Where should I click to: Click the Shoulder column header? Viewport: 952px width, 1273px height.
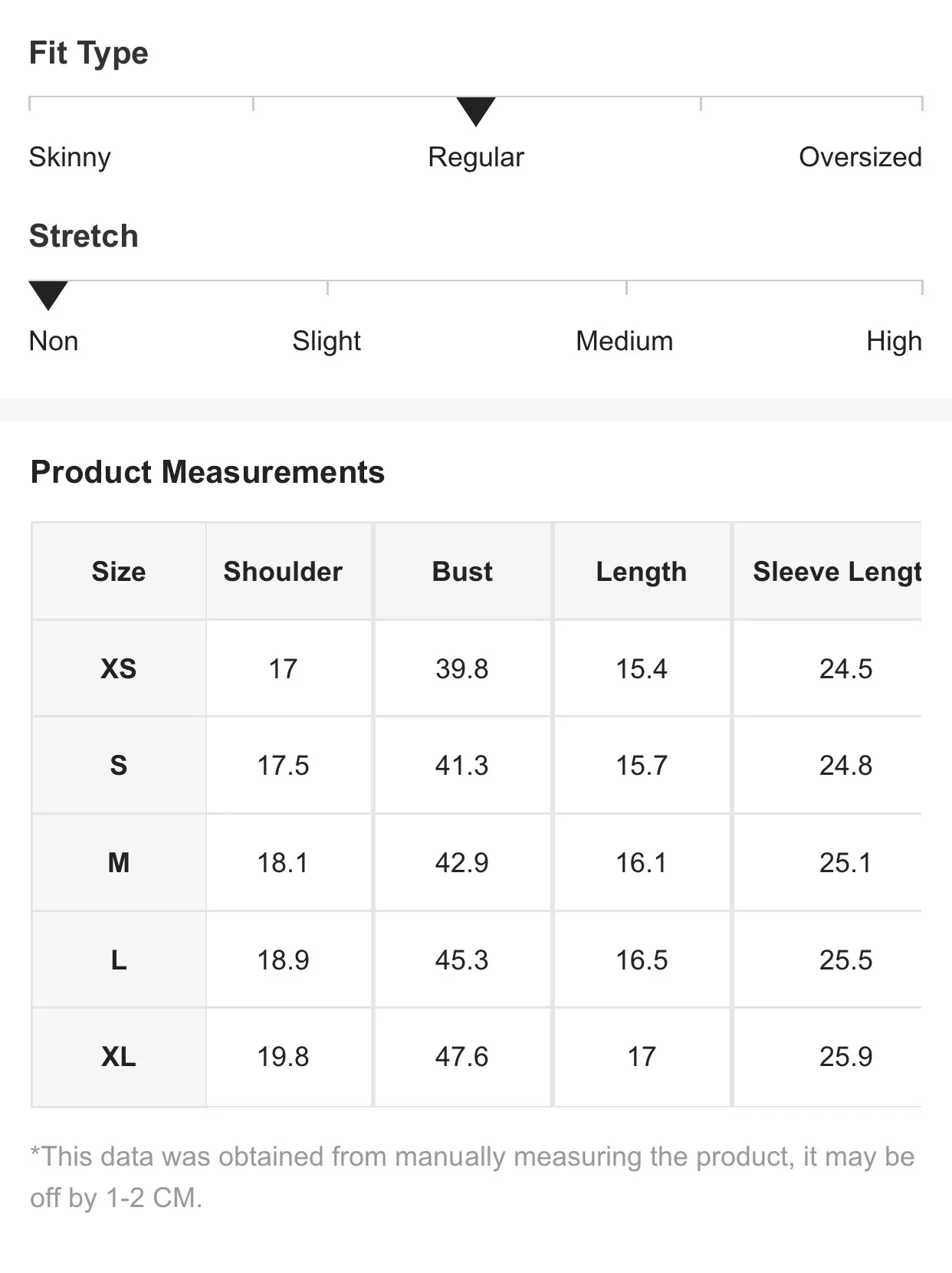283,572
